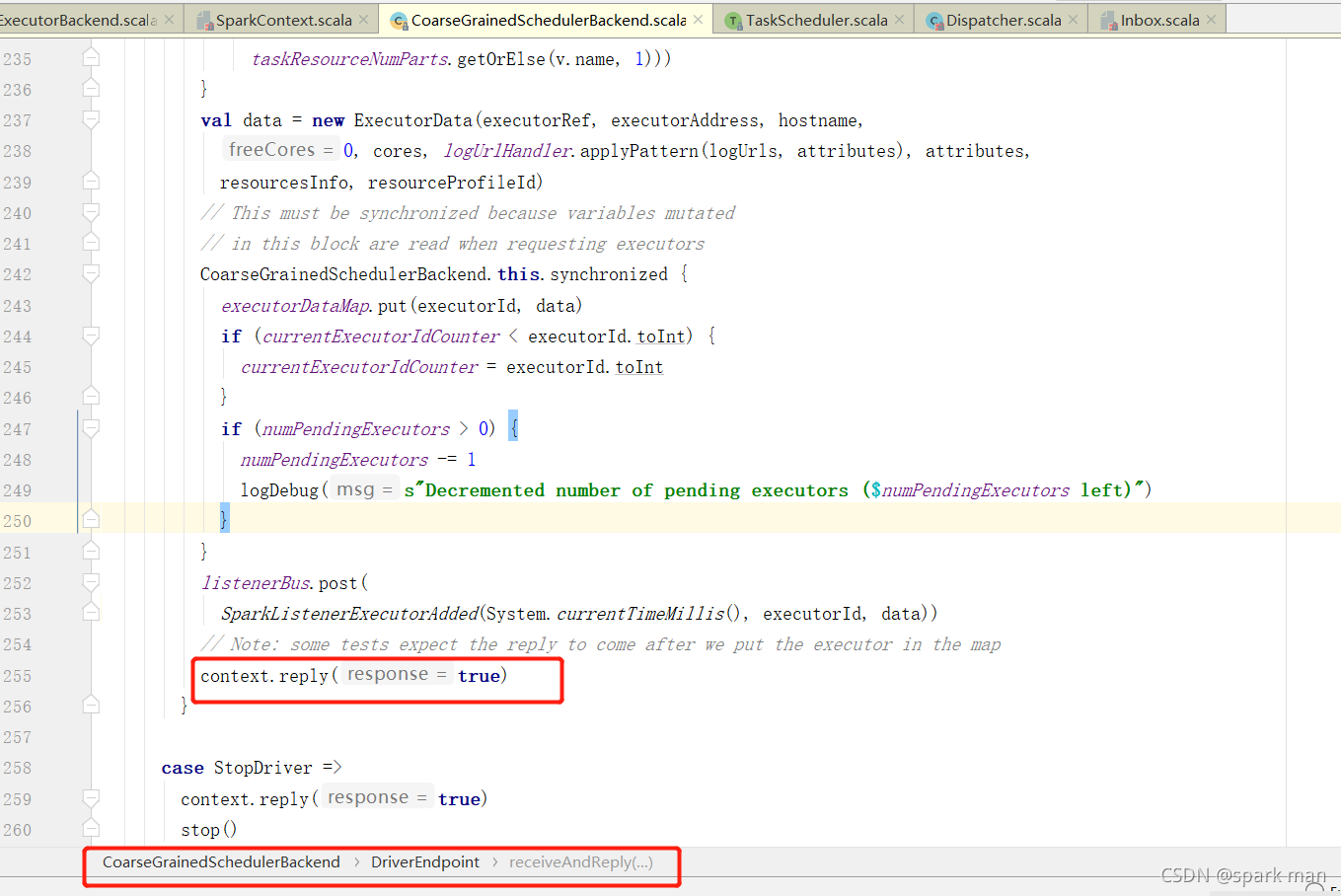Collapse the if block fold at line 247

[91, 429]
